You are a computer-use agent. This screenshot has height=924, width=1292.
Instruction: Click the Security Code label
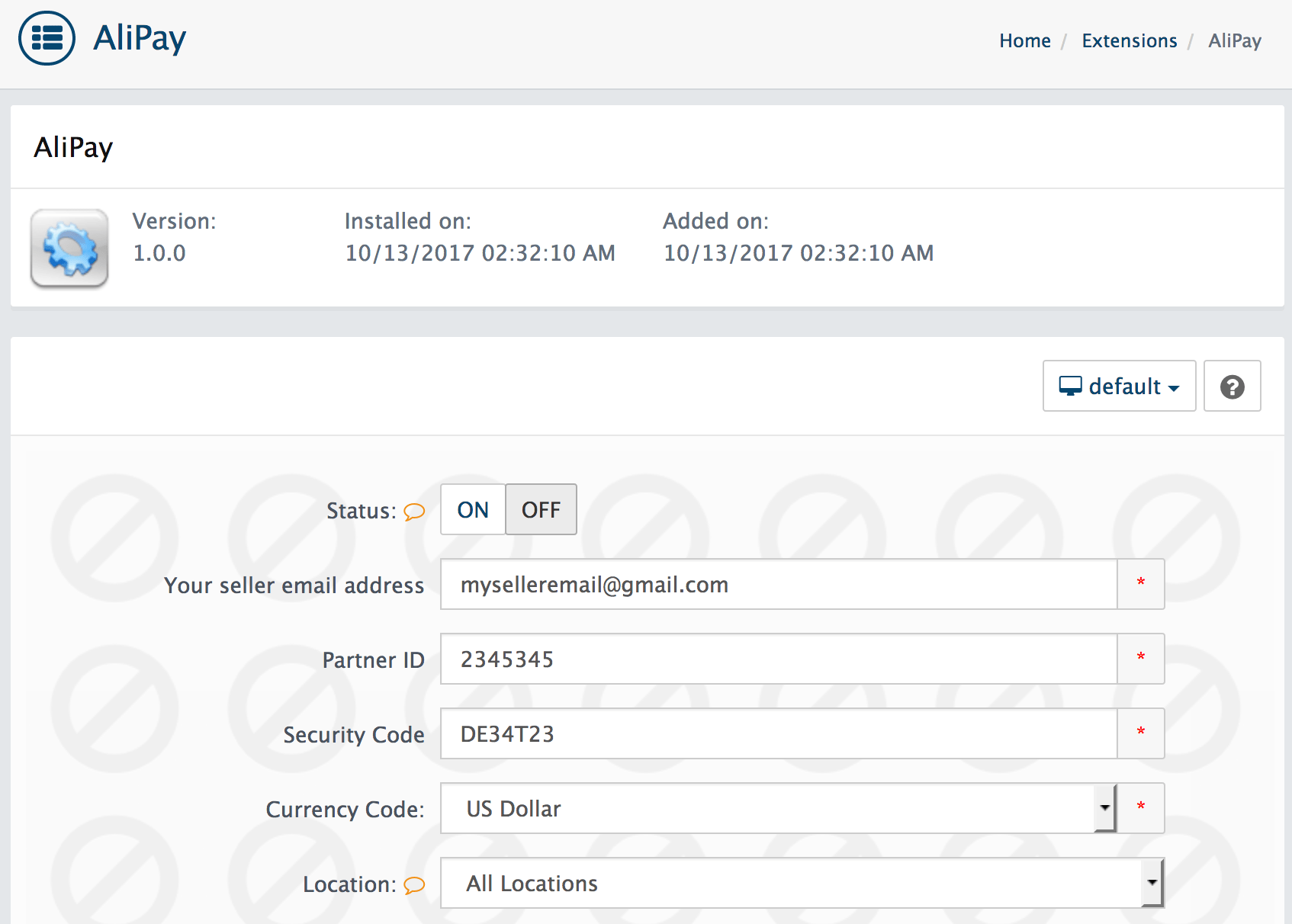coord(354,735)
